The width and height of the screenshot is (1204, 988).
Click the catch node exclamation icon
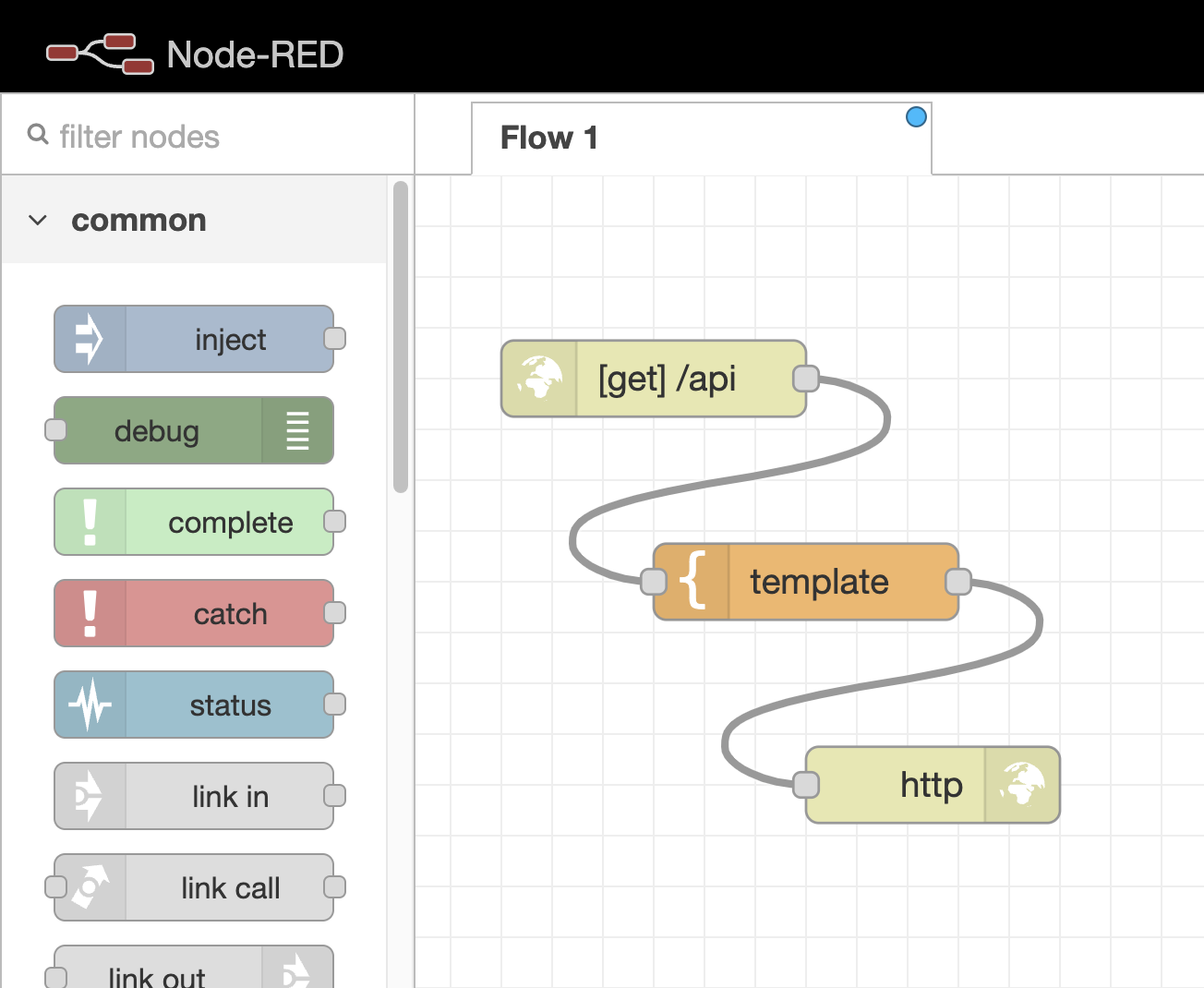point(90,613)
